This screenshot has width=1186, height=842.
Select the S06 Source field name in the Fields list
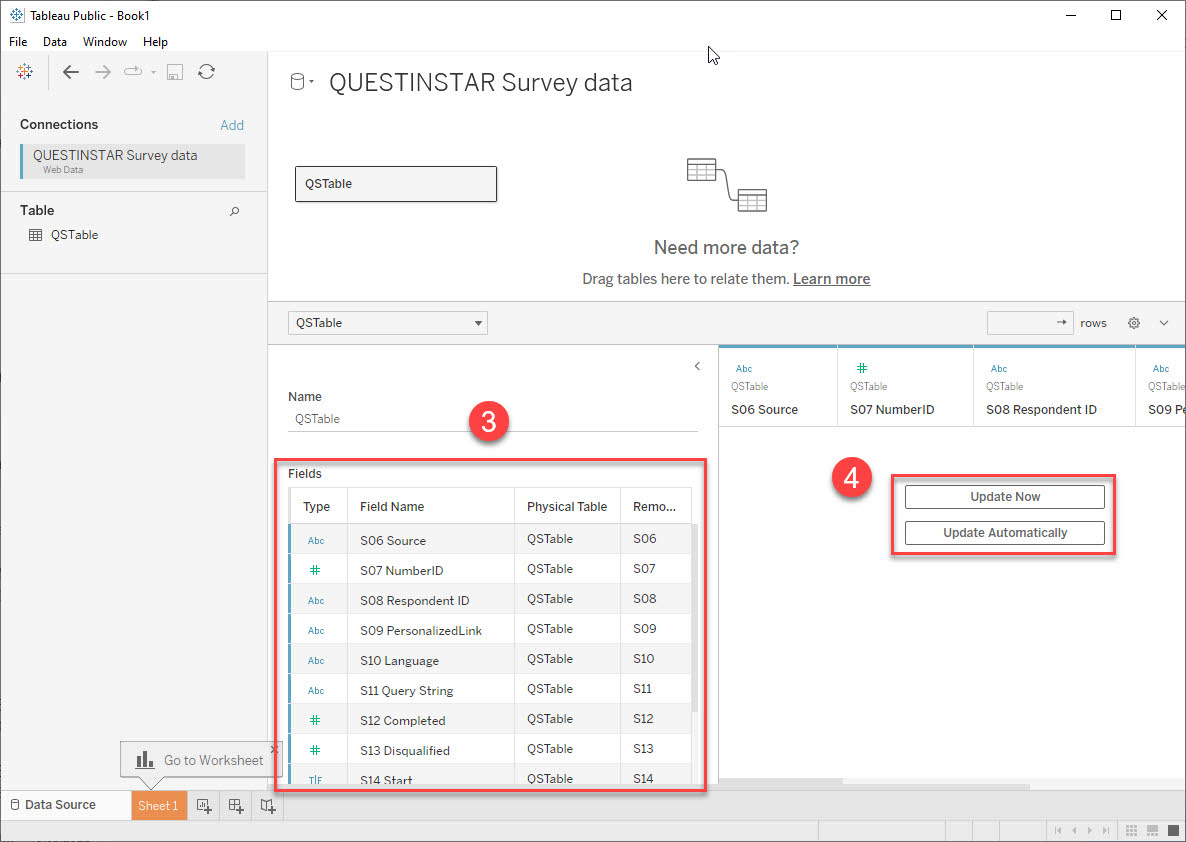click(393, 541)
